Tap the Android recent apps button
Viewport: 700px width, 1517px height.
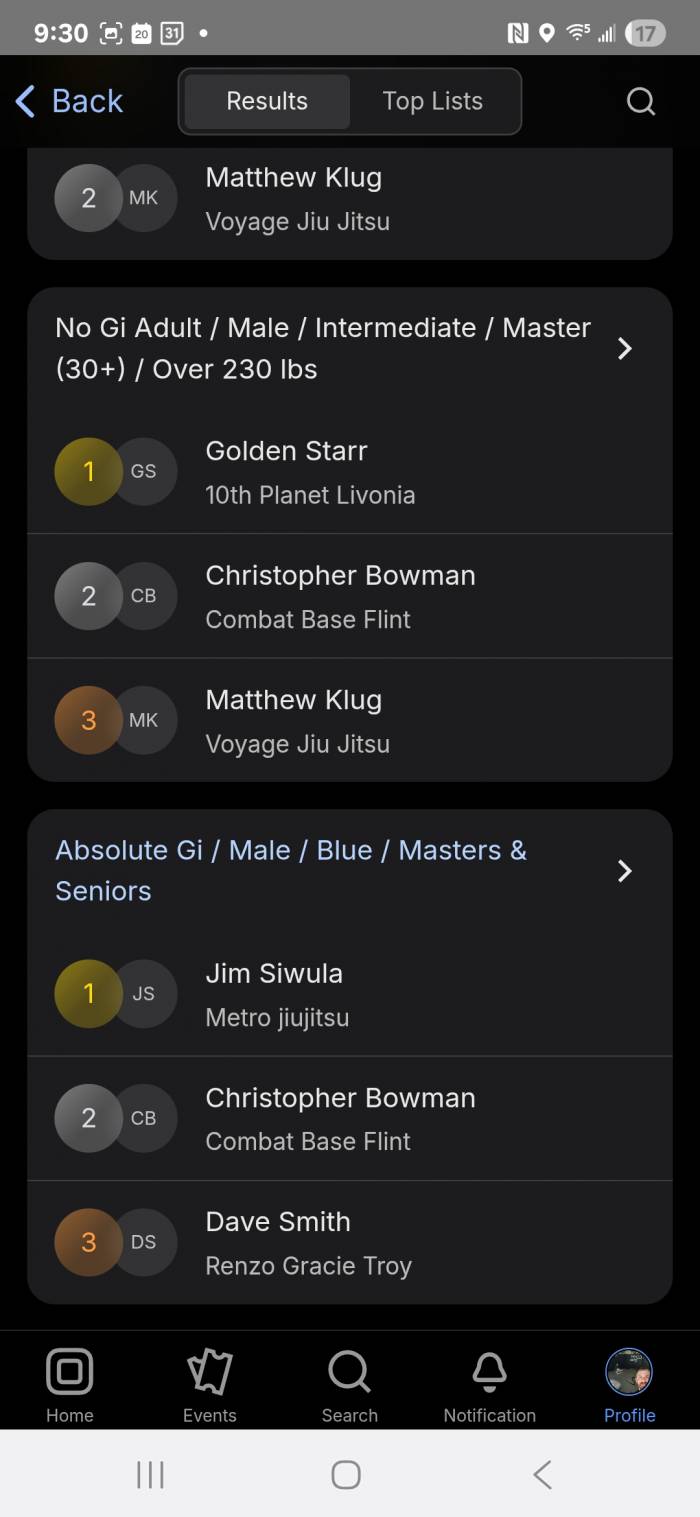pyautogui.click(x=150, y=1474)
